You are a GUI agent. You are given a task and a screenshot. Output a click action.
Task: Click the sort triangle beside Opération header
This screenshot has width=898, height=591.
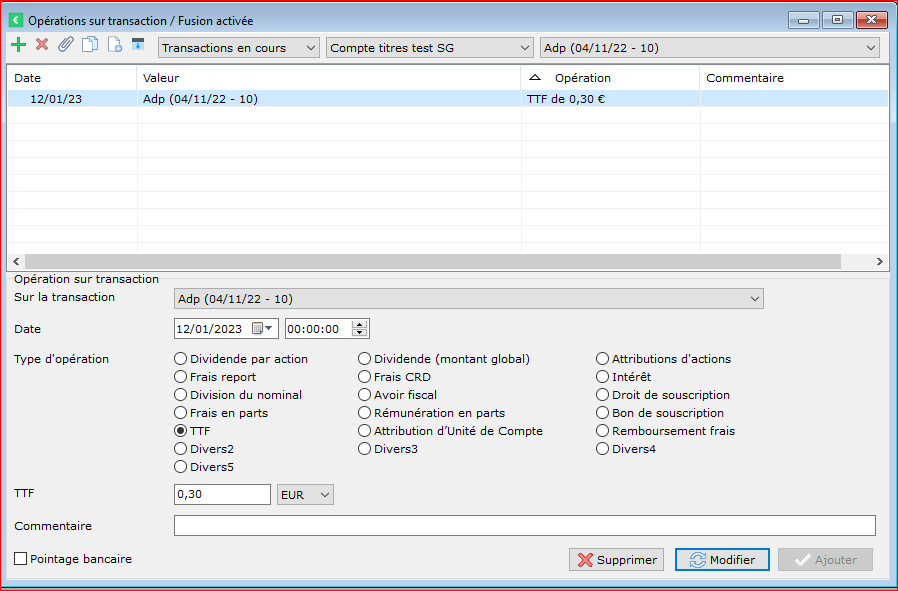click(x=534, y=77)
